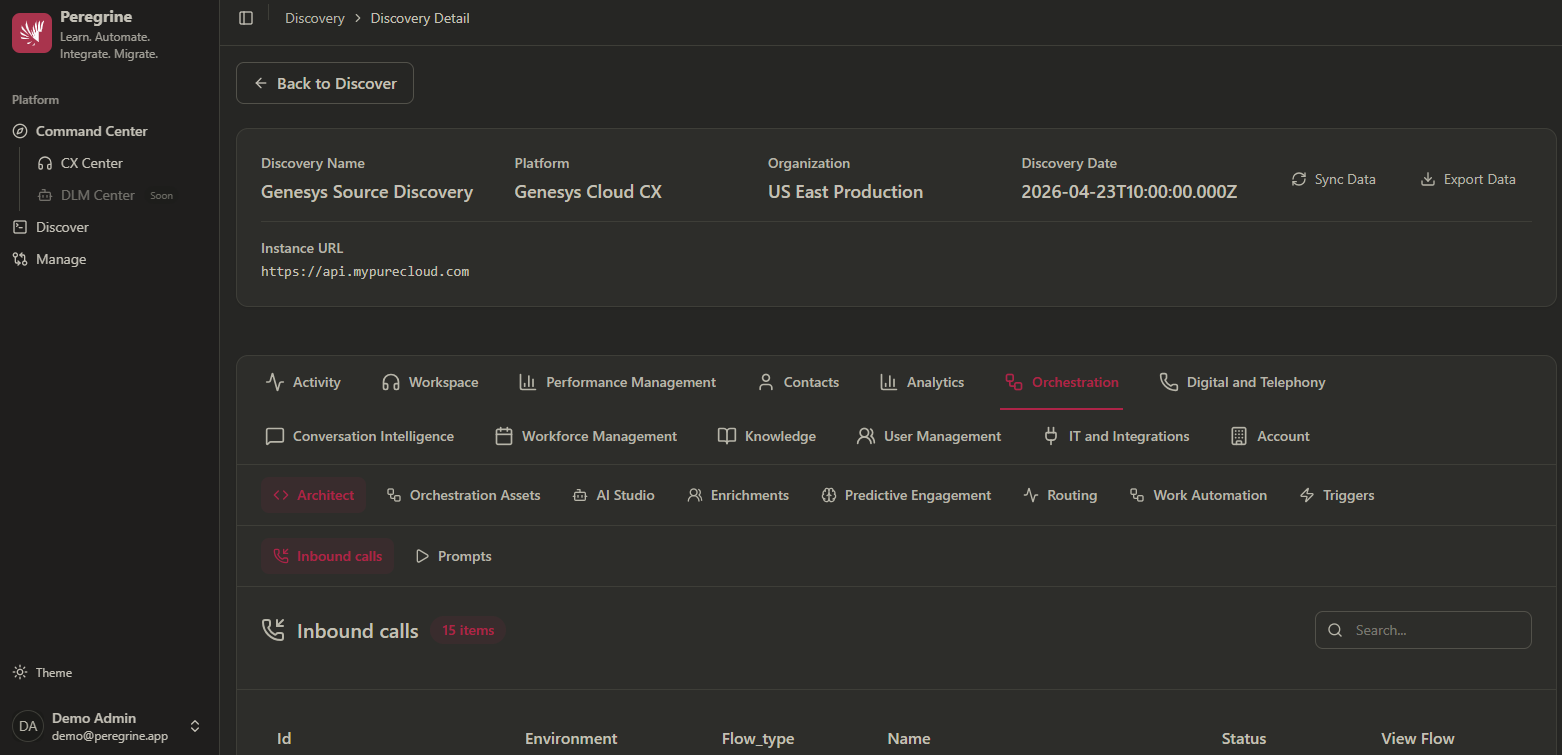Click Back to Discover button
Image resolution: width=1562 pixels, height=755 pixels.
pyautogui.click(x=325, y=83)
